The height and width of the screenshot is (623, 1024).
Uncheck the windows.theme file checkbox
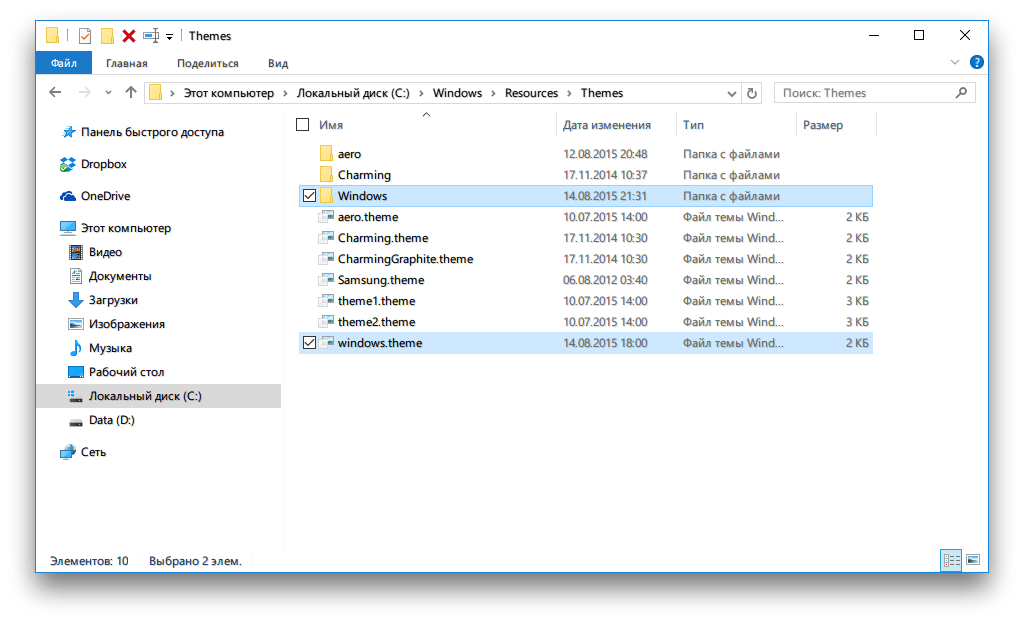coord(309,343)
